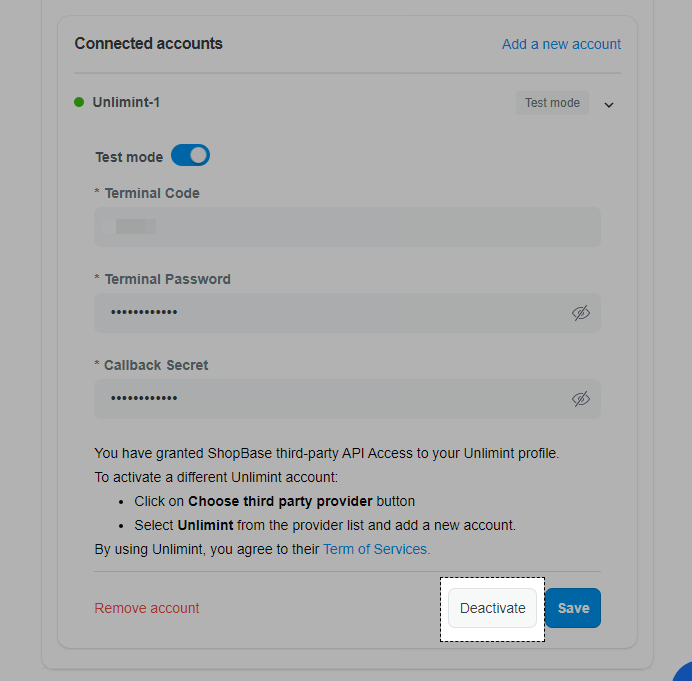Focus the Callback Secret field
The width and height of the screenshot is (692, 681).
(x=347, y=399)
